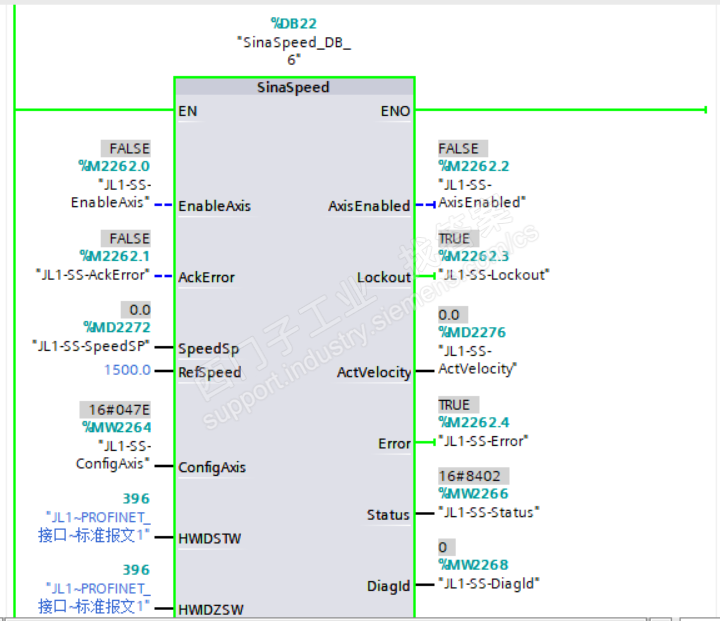Click address %MD2272 operand
The height and width of the screenshot is (621, 720).
point(117,327)
